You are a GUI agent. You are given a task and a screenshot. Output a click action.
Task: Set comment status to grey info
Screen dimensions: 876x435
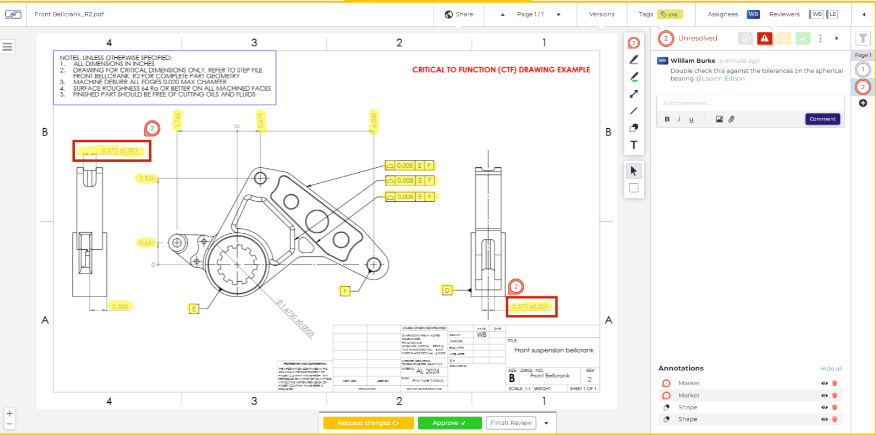click(745, 39)
